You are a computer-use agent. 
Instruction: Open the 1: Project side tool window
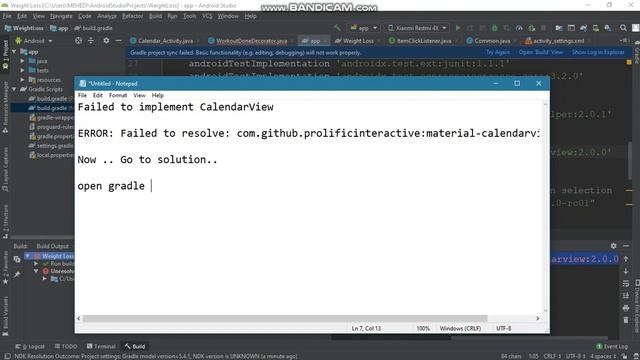5,55
